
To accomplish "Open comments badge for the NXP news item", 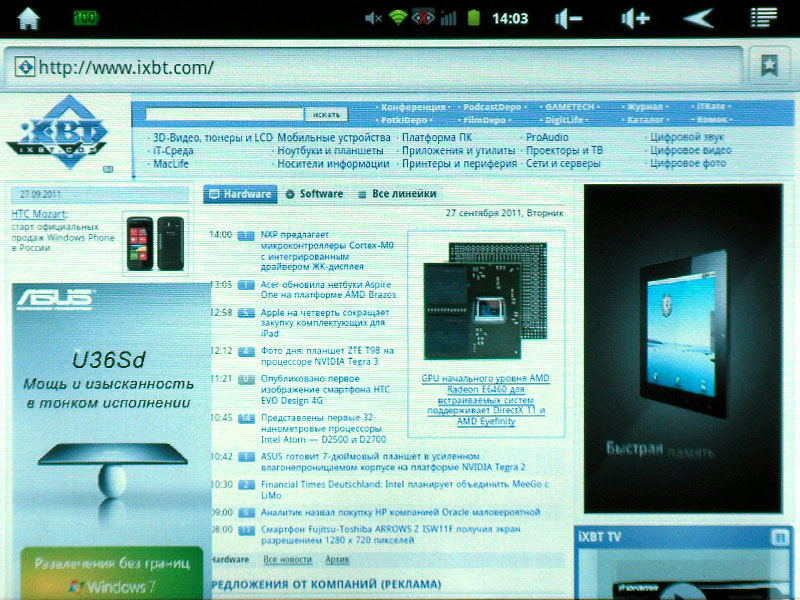I will click(x=246, y=235).
